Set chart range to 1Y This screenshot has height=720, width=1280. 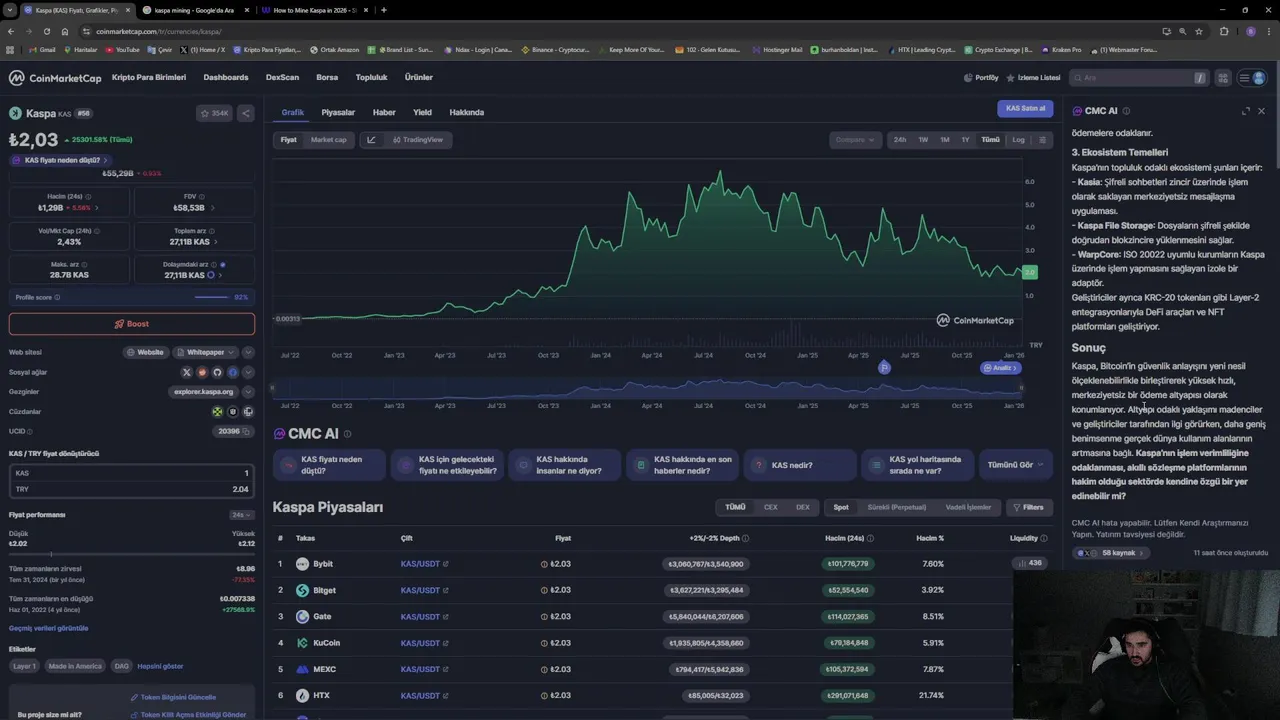[x=965, y=140]
